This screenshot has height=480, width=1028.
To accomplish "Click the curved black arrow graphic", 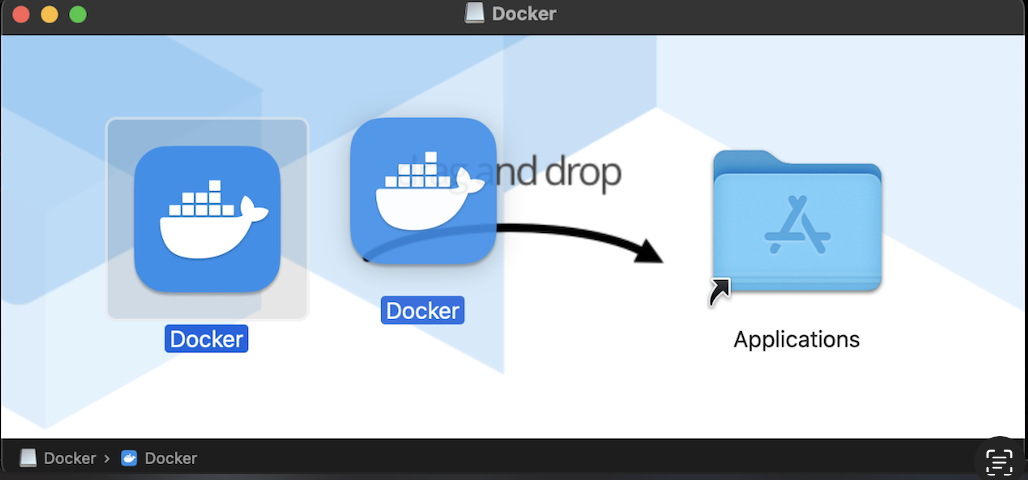I will (x=579, y=241).
